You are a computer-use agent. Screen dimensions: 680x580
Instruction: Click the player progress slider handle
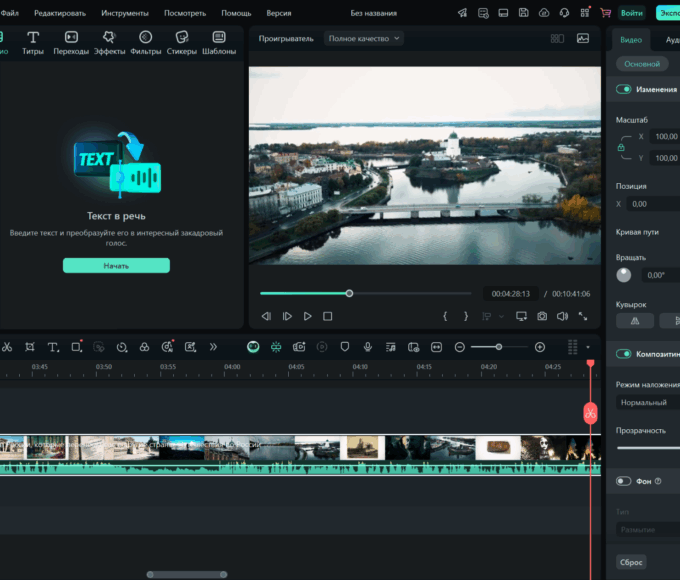pos(349,294)
